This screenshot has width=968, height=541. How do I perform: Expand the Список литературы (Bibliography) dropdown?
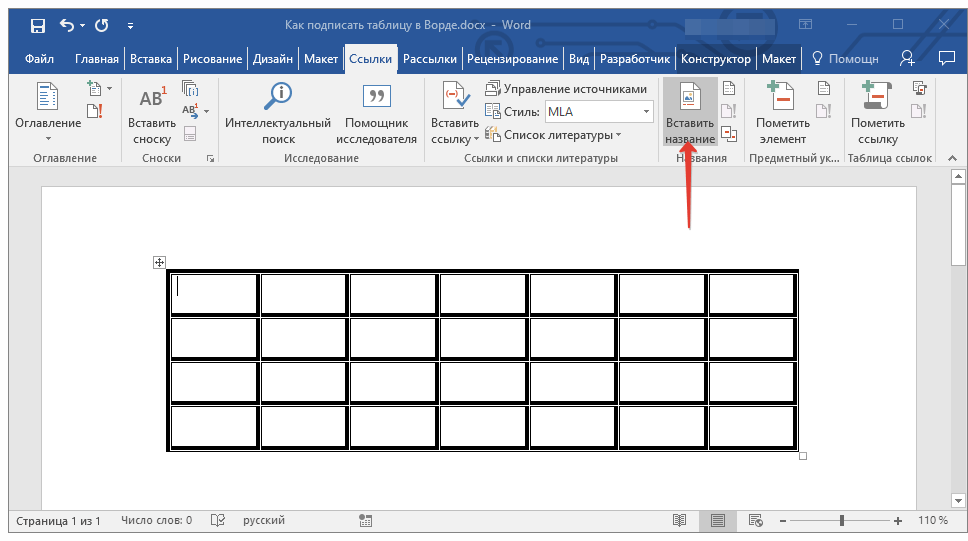[x=617, y=135]
